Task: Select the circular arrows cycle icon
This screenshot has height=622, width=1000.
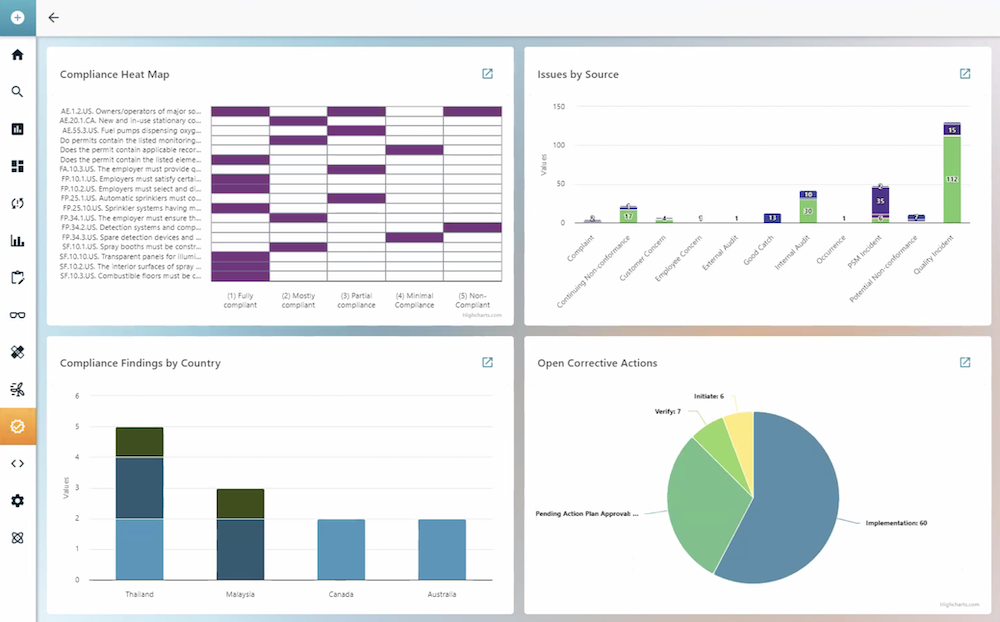Action: (17, 204)
